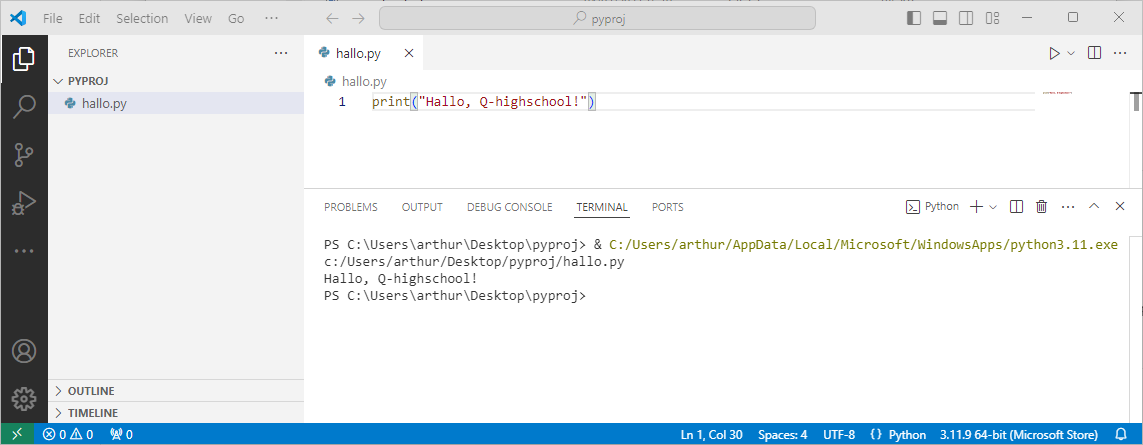Switch to the Ports tab
The height and width of the screenshot is (445, 1143).
point(668,207)
